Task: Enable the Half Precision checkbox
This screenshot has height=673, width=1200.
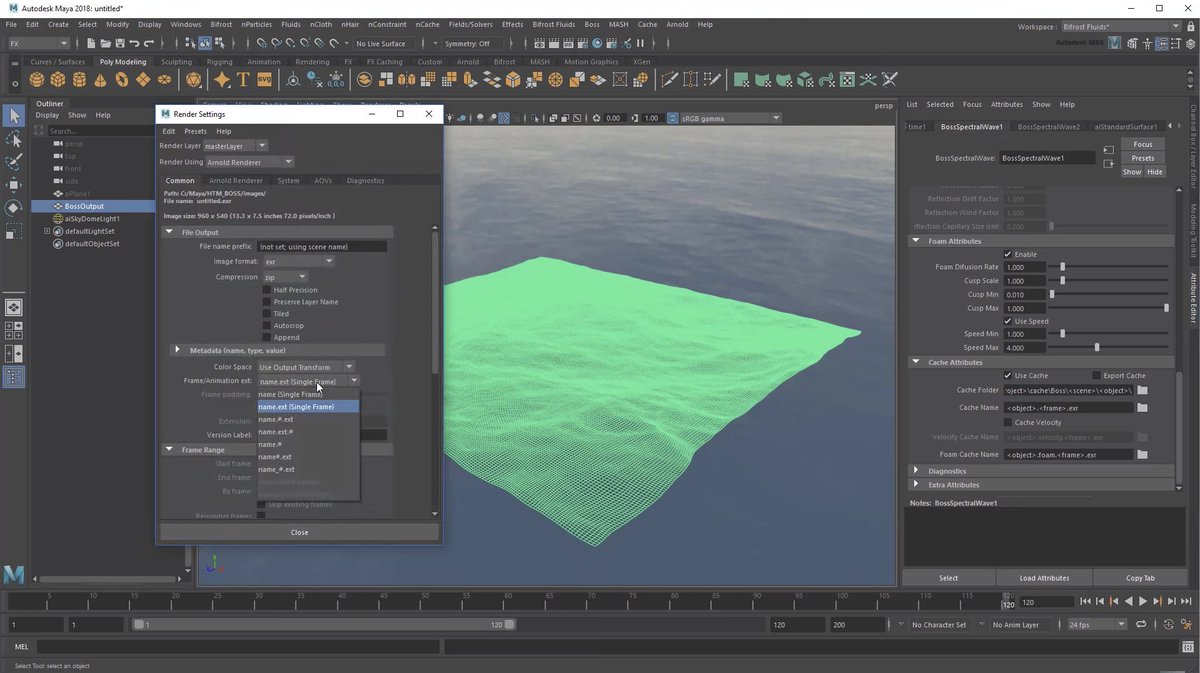Action: click(x=267, y=290)
